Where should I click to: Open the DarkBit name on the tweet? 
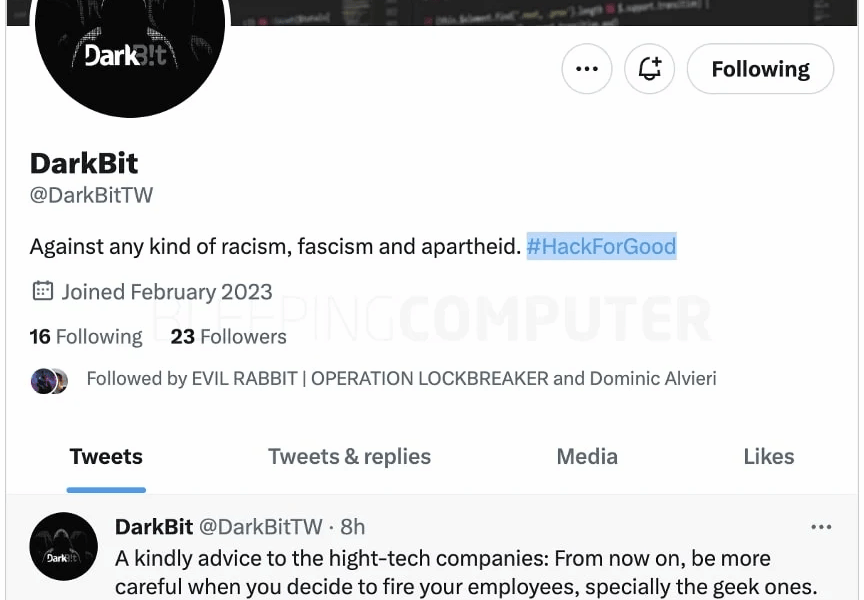tap(154, 527)
